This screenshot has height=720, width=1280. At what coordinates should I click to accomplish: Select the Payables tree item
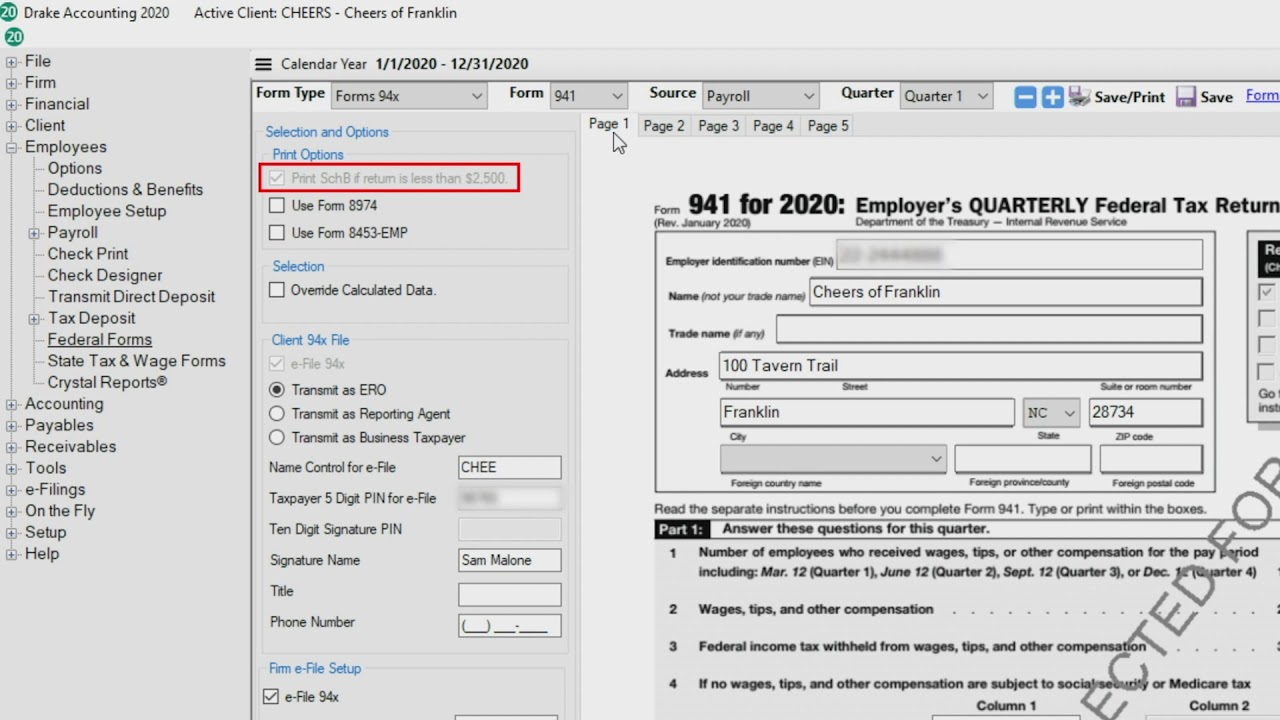59,425
